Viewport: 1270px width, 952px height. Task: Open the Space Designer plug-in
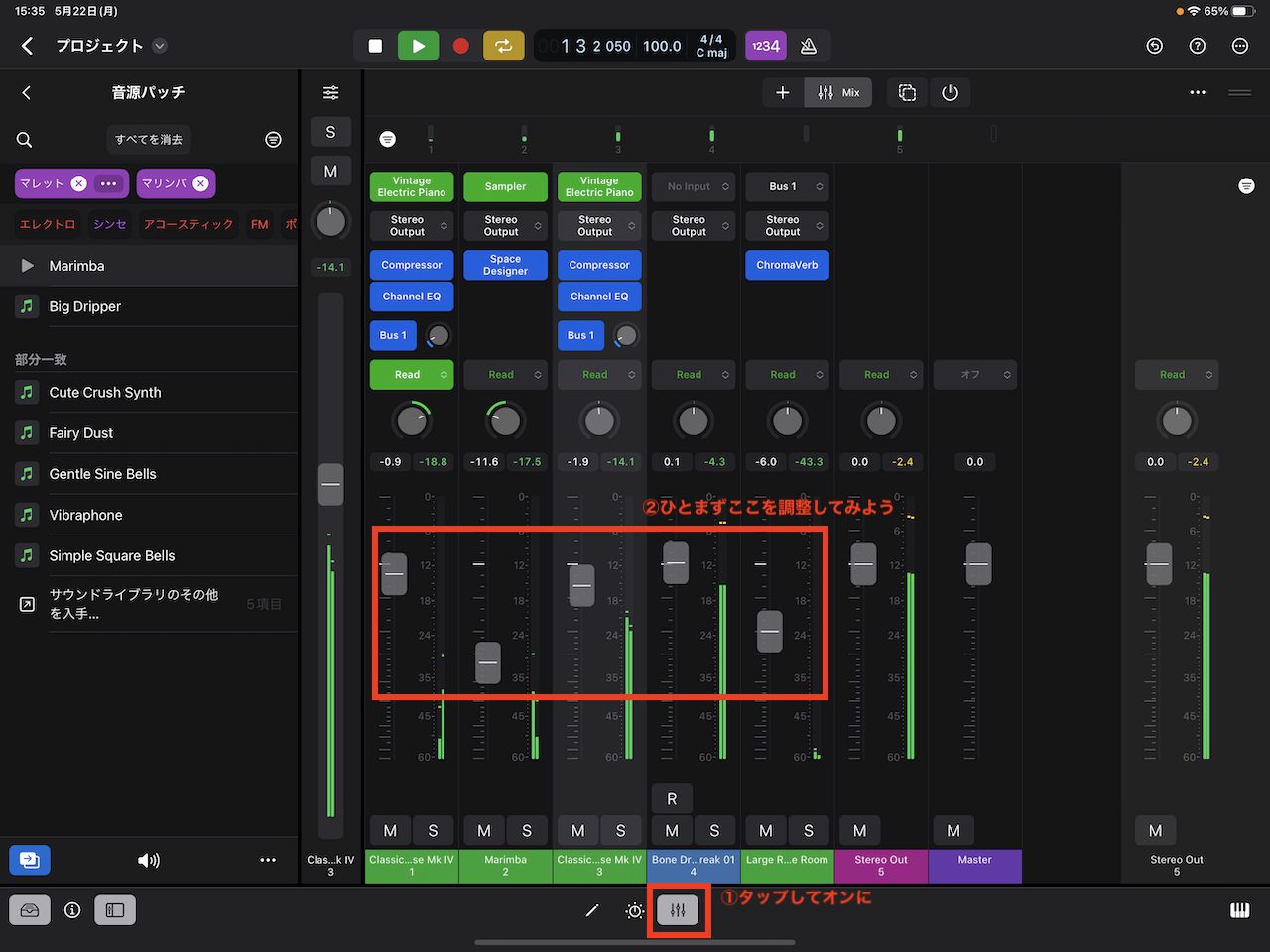pyautogui.click(x=505, y=265)
